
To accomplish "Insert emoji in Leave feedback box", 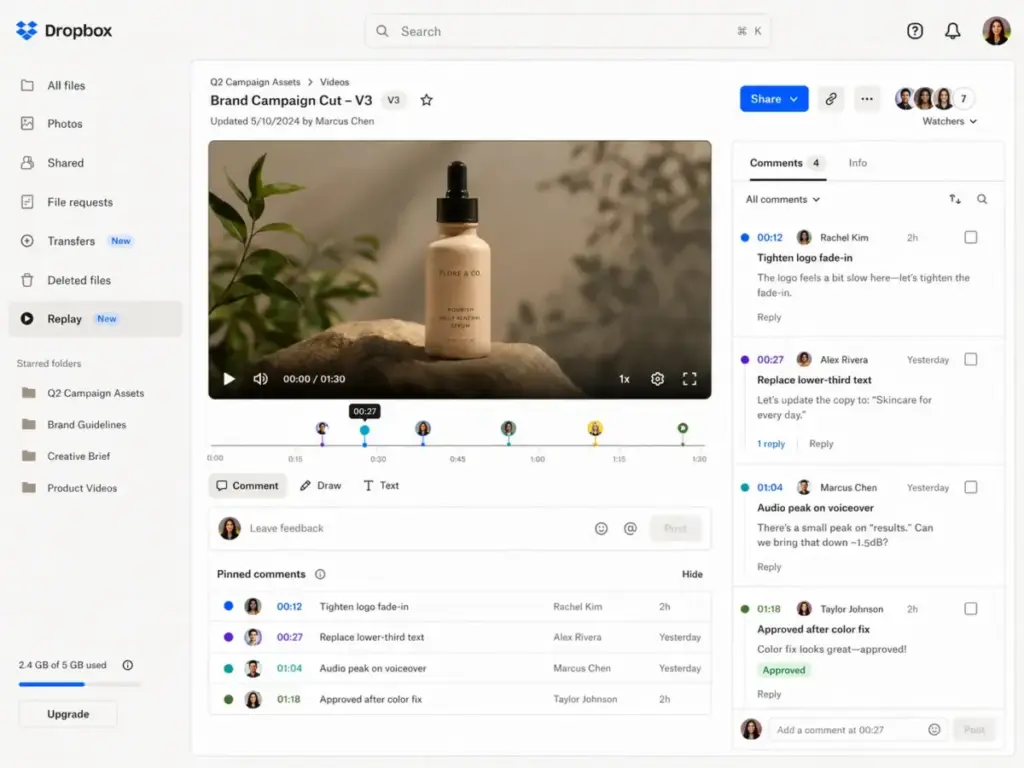I will point(601,528).
